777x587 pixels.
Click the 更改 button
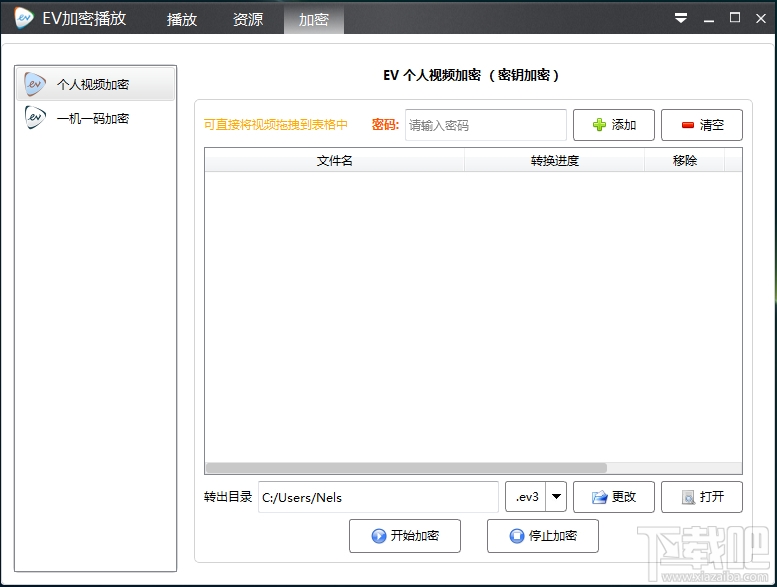click(x=613, y=497)
